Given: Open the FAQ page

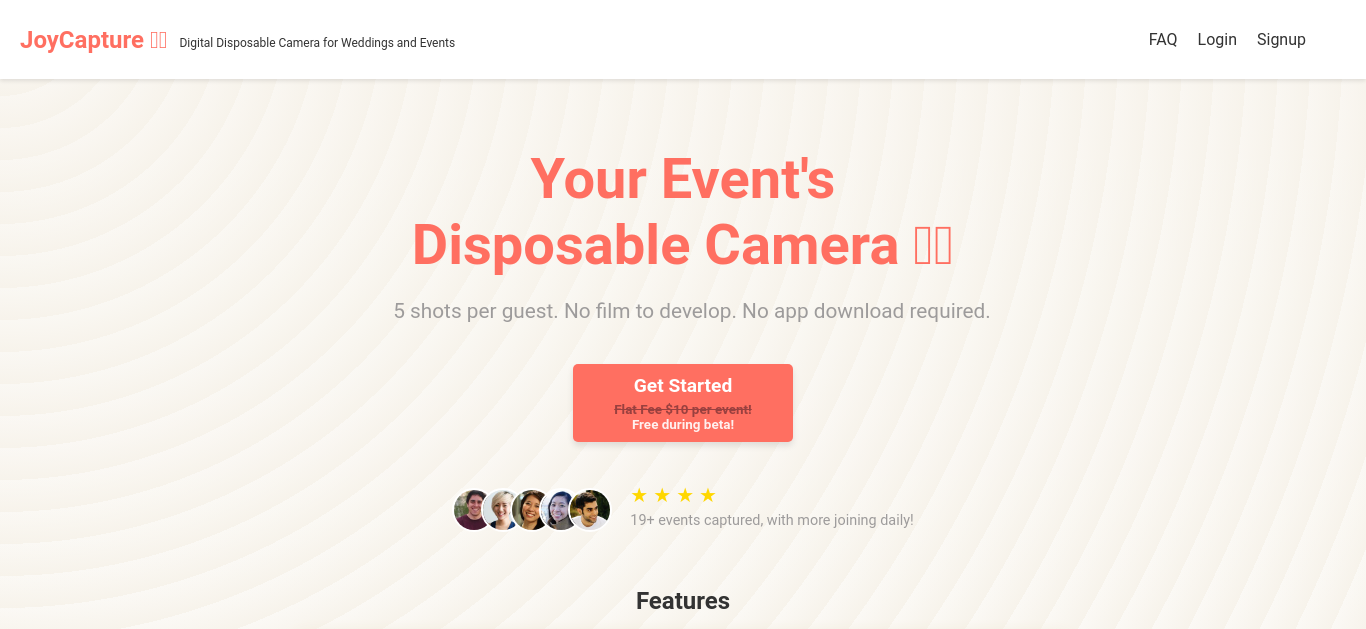Looking at the screenshot, I should [x=1163, y=40].
